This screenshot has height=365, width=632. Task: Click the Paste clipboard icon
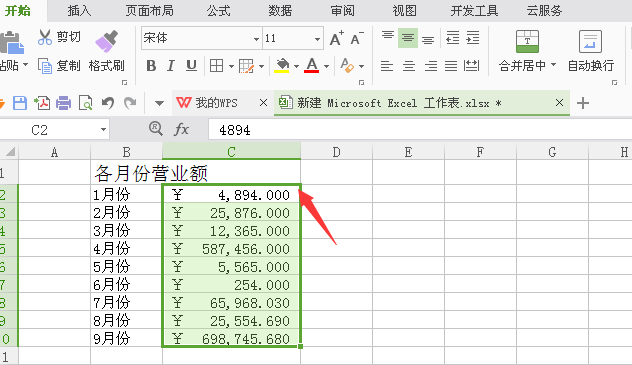11,42
